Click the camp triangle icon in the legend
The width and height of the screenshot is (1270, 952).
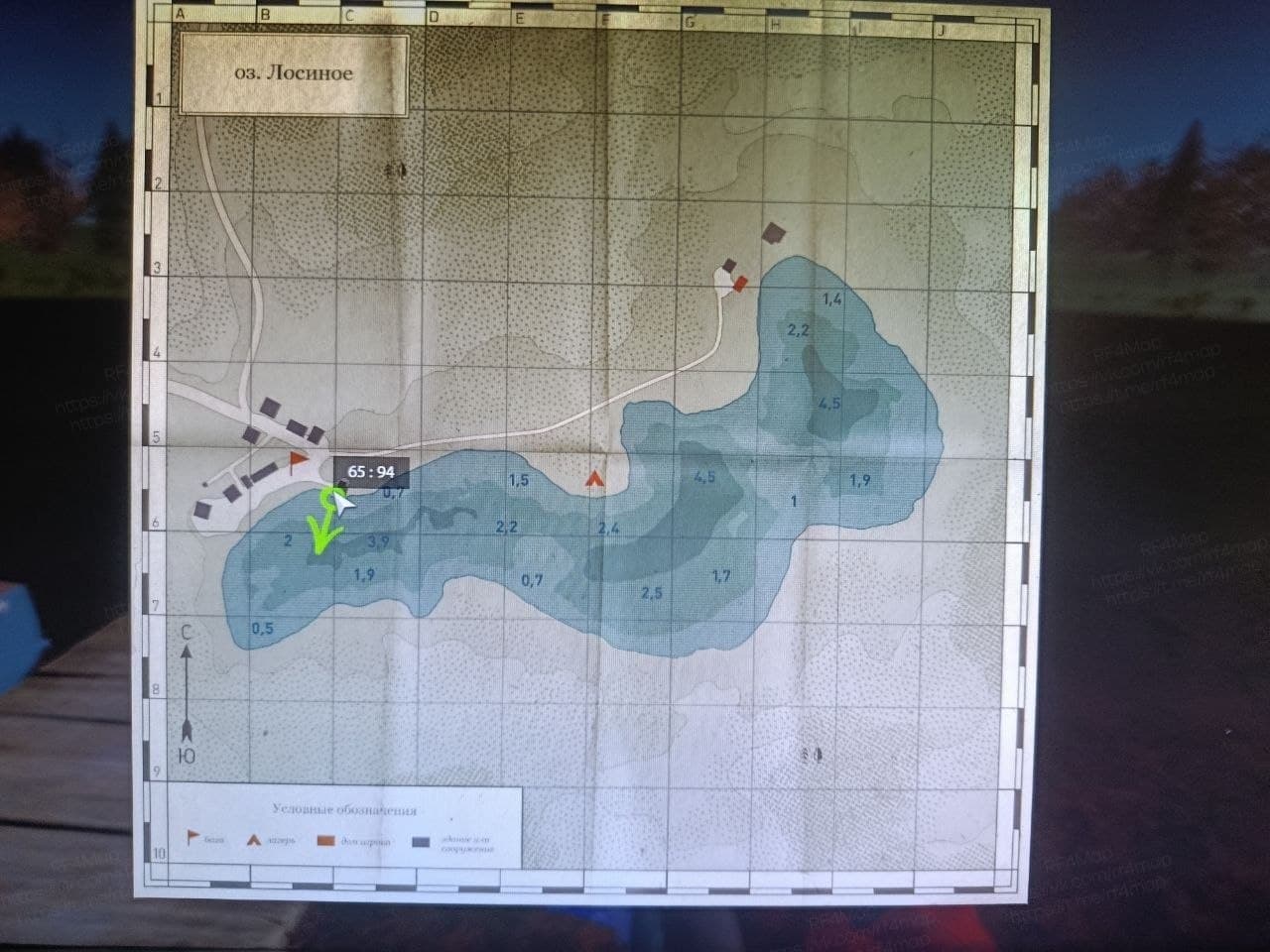(254, 839)
